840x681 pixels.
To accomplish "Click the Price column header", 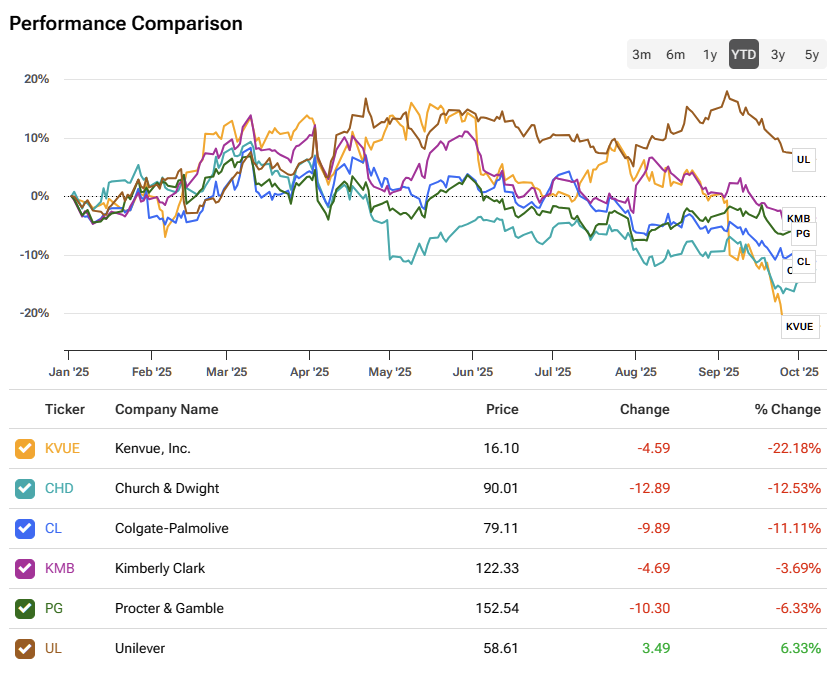I will coord(502,409).
